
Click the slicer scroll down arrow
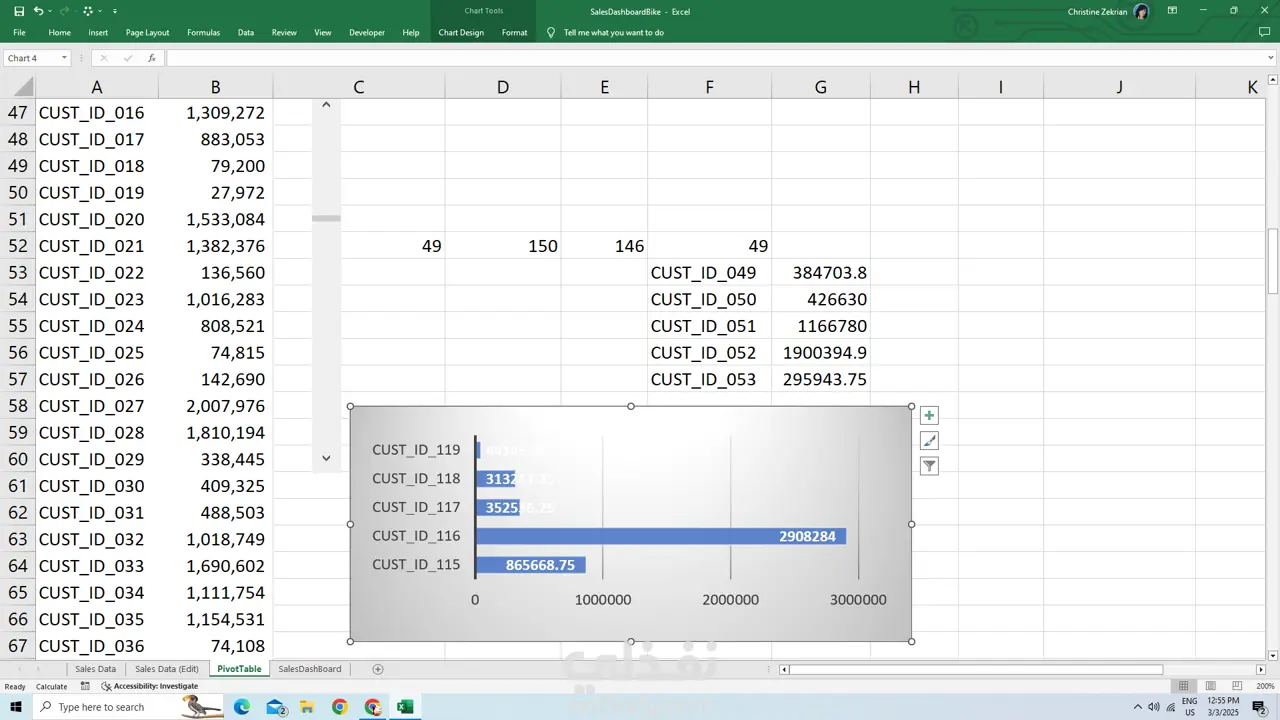[326, 458]
